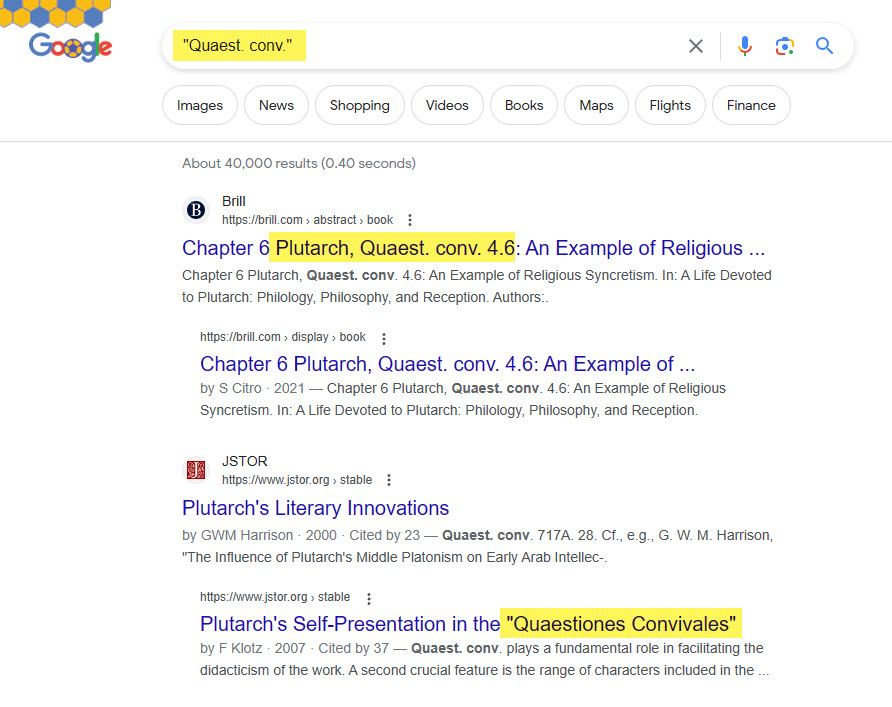Open the indented 'Chapter 6 Plutarch... An Example of ...' link
Screen dimensions: 892x707
click(447, 364)
